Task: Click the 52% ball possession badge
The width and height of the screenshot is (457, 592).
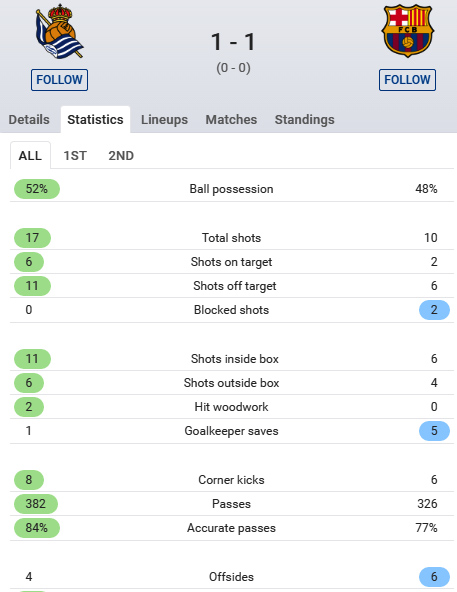Action: coord(37,189)
